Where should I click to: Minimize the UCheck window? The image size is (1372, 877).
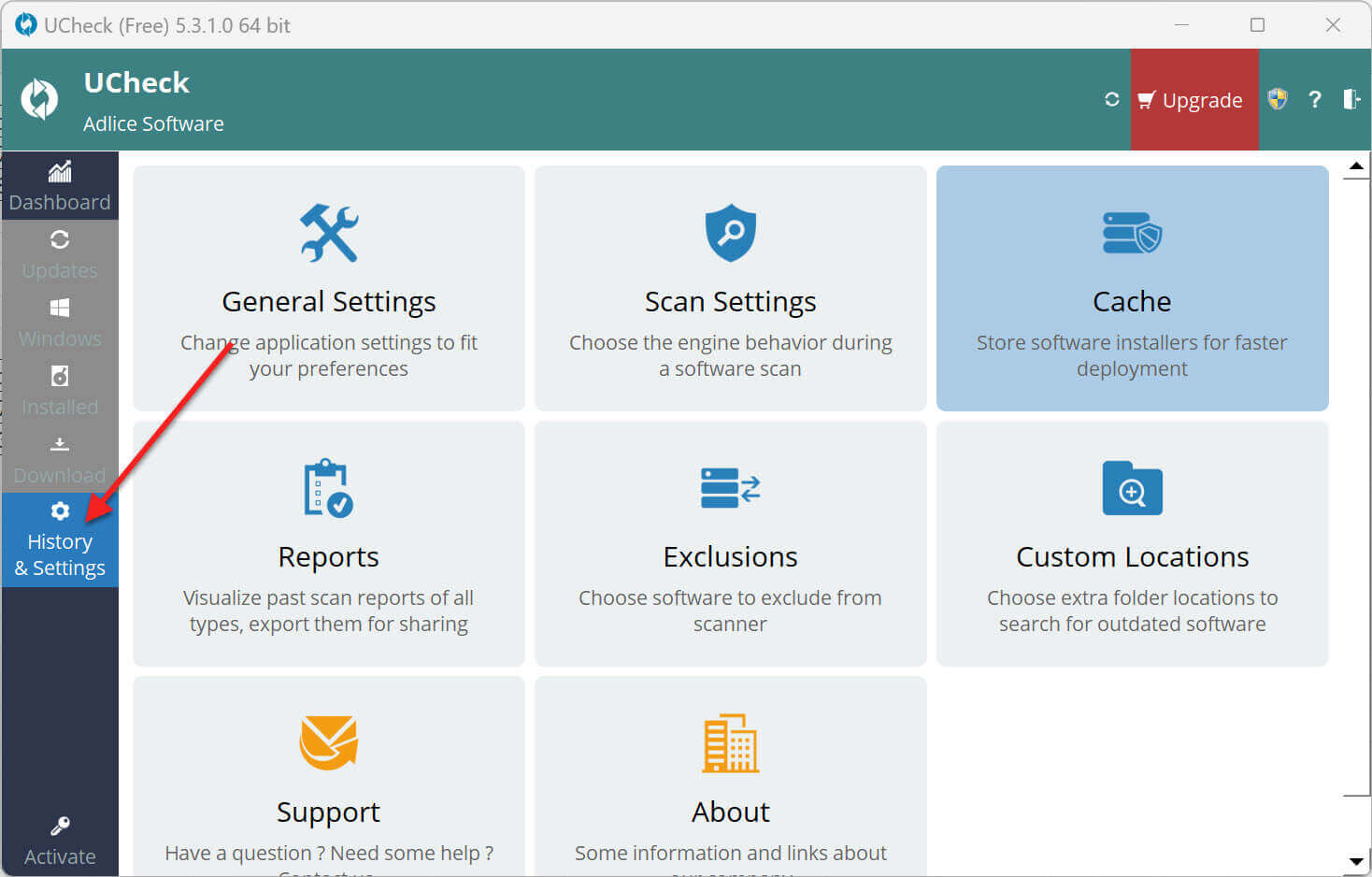1182,25
